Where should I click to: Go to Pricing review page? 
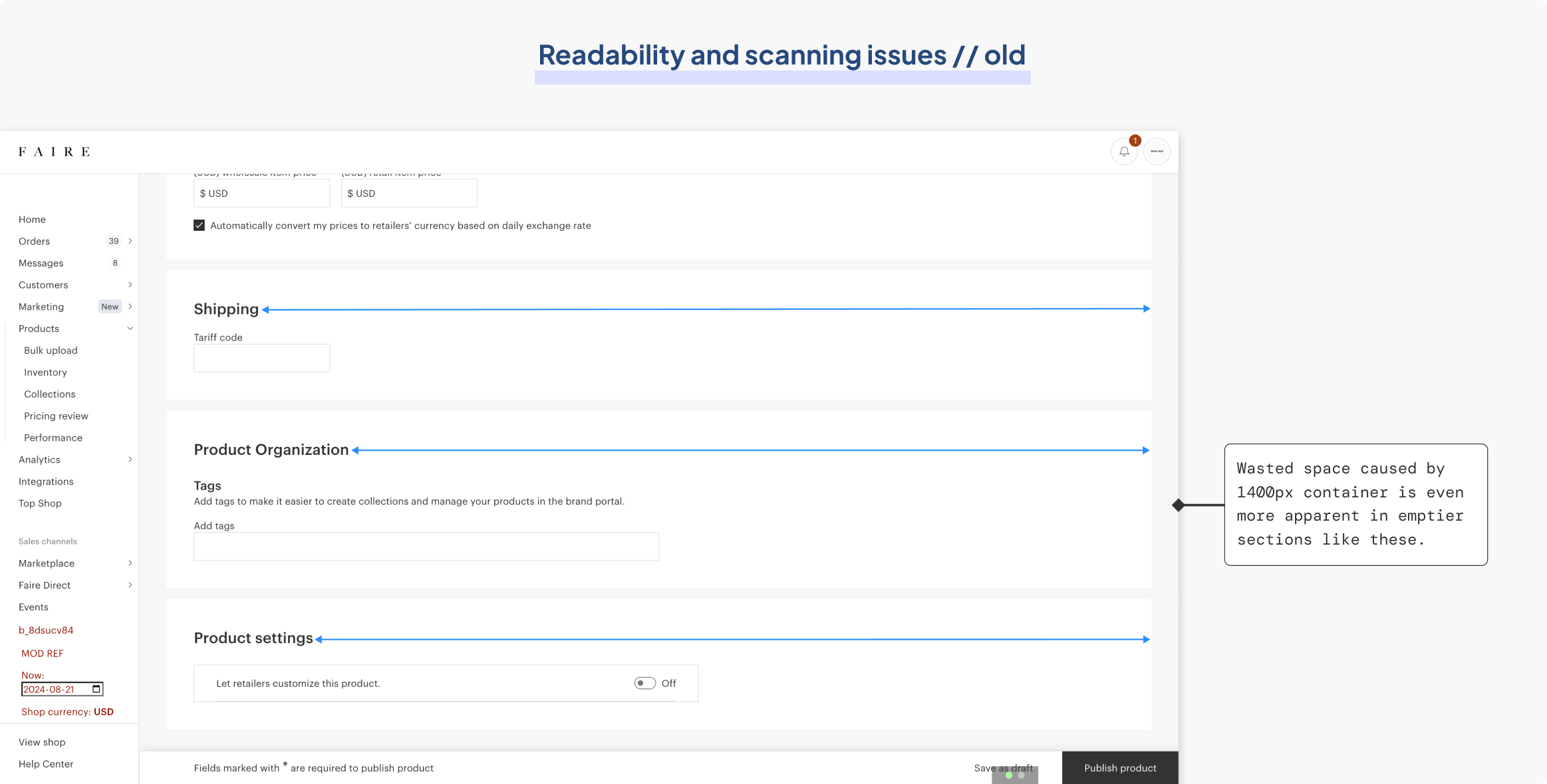(56, 416)
